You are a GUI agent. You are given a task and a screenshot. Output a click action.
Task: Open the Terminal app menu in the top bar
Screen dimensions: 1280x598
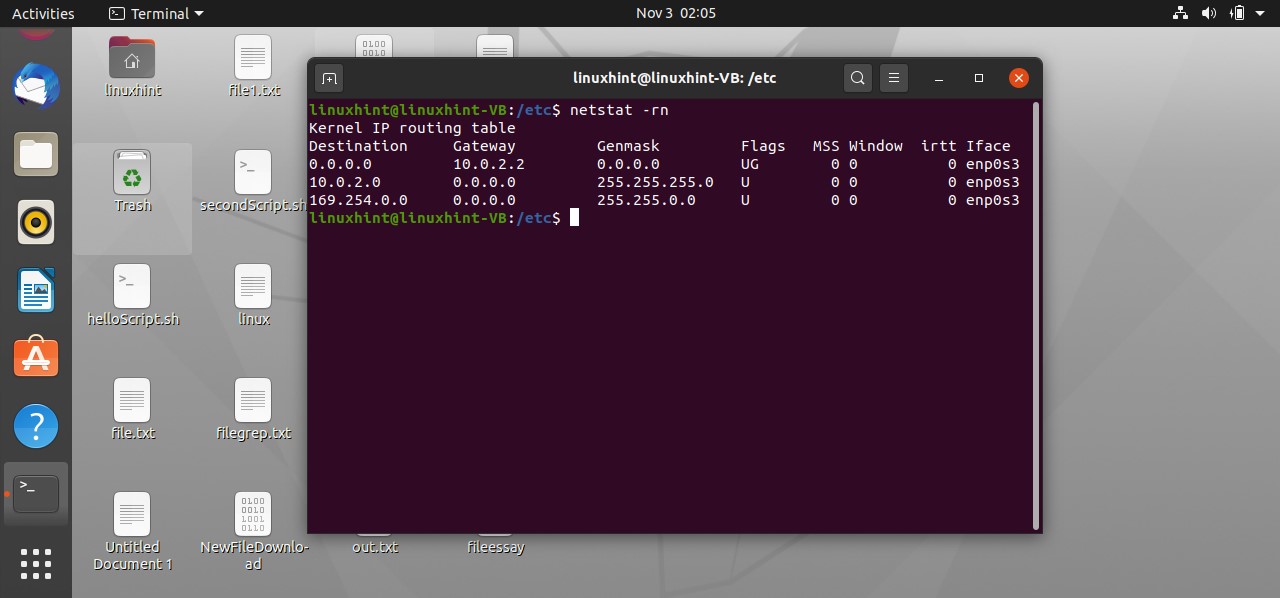[155, 13]
